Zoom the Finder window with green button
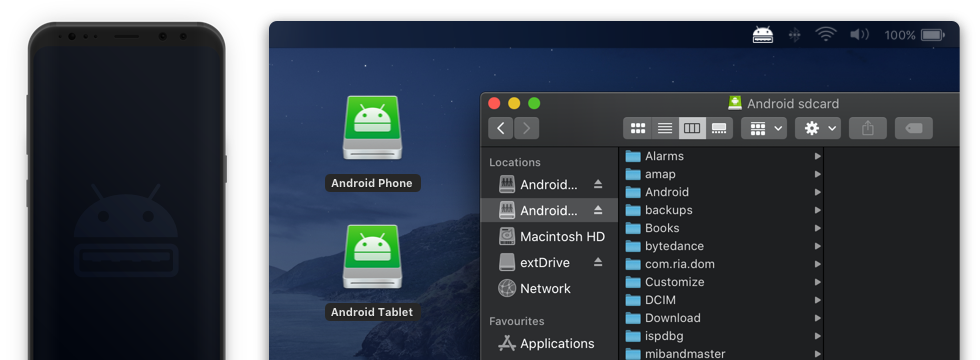Screen dimensions: 980x360 534,104
